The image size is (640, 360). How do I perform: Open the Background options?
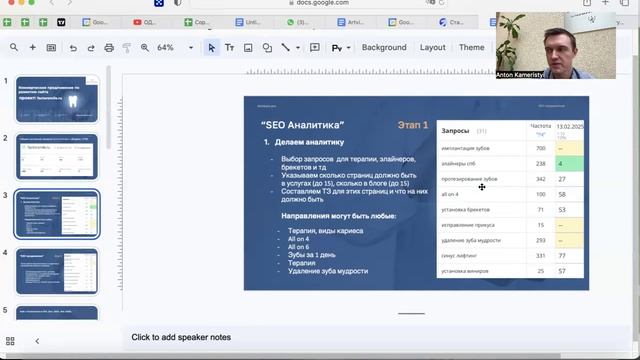pyautogui.click(x=384, y=47)
